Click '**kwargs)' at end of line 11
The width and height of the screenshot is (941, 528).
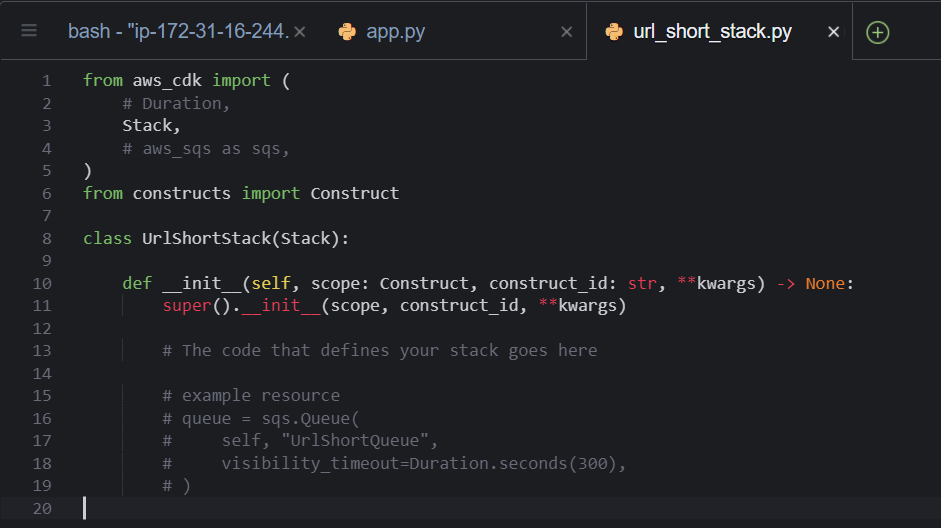[582, 305]
